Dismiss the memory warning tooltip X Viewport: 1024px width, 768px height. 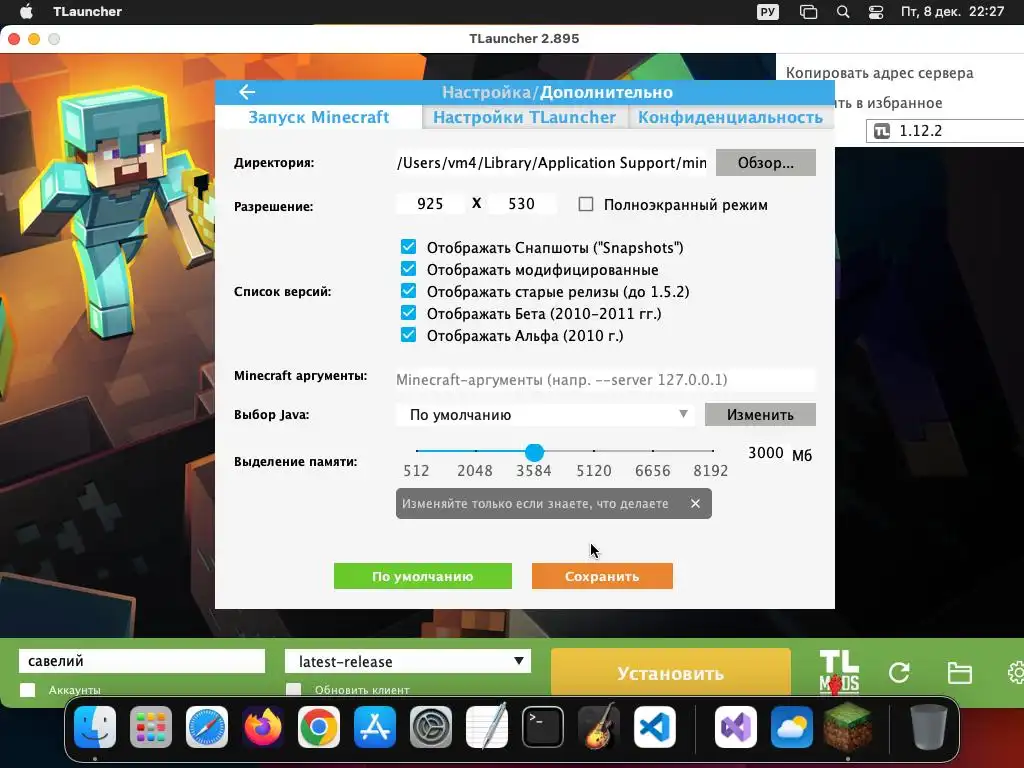[x=696, y=504]
